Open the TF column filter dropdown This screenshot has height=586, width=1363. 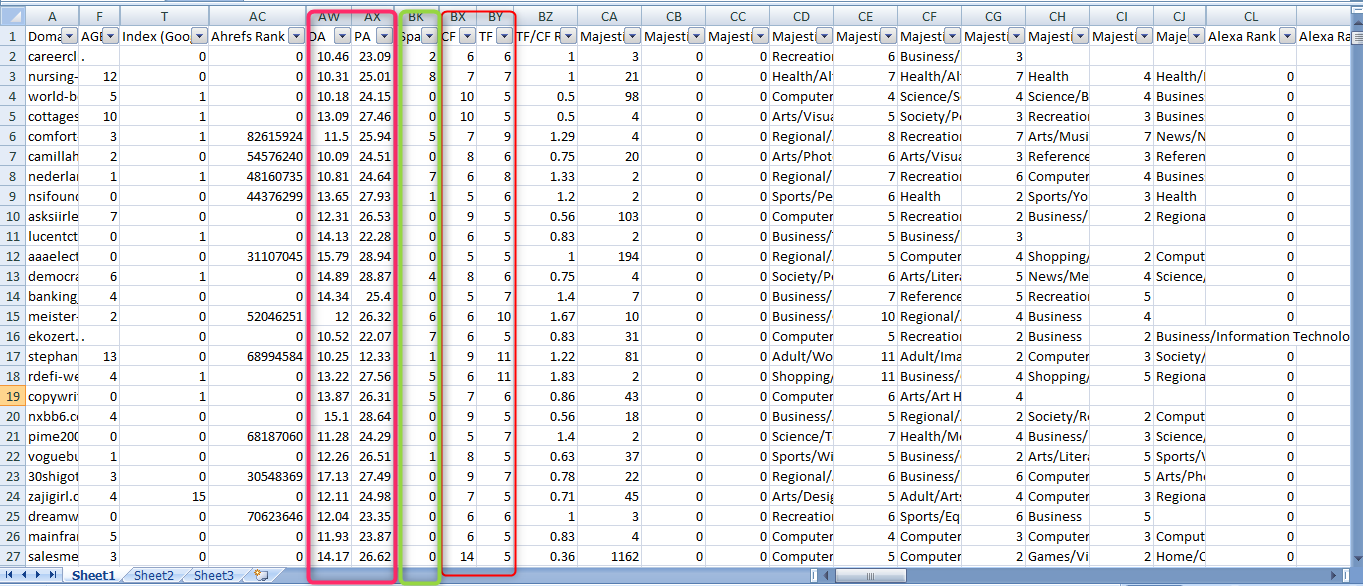tap(503, 36)
